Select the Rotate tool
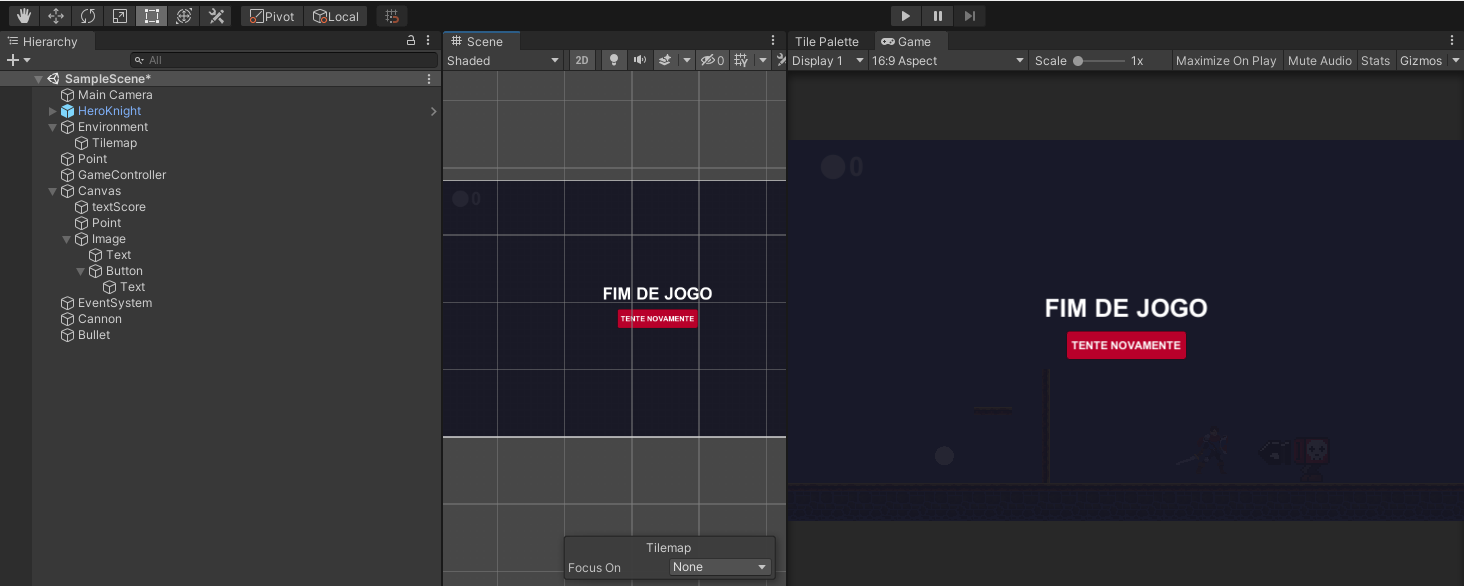Screen dimensions: 1464x586 (x=88, y=16)
